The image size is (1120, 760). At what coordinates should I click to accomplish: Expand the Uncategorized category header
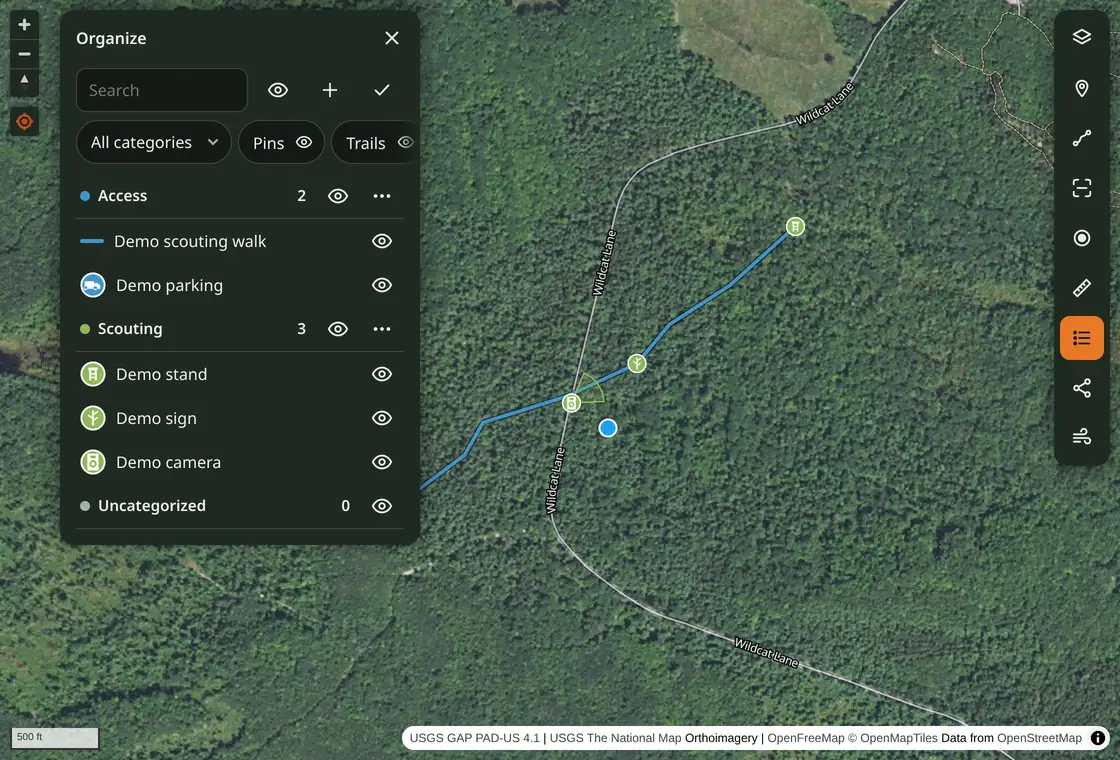point(151,506)
